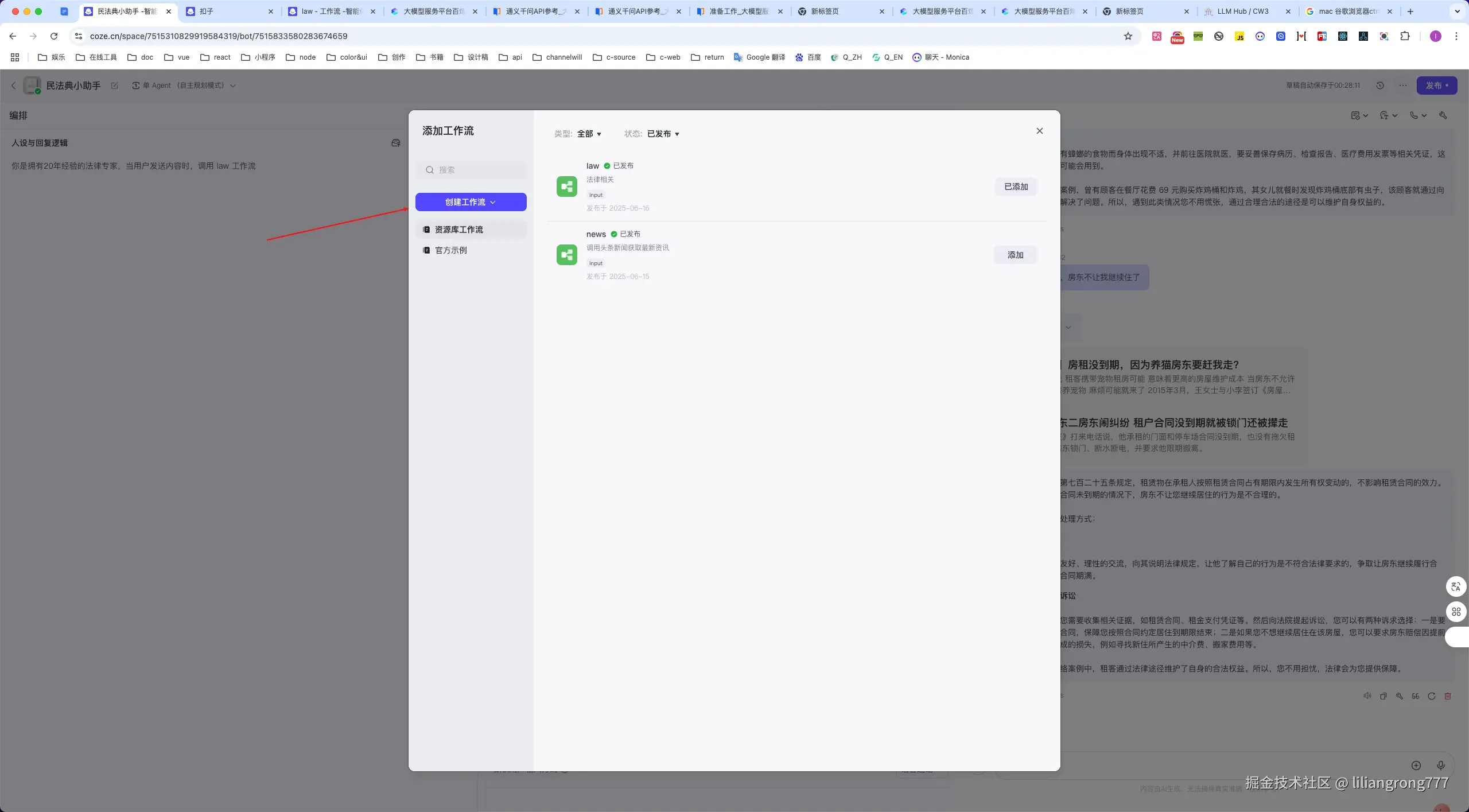Open the browser extensions puzzle icon
Image resolution: width=1469 pixels, height=812 pixels.
click(1404, 36)
